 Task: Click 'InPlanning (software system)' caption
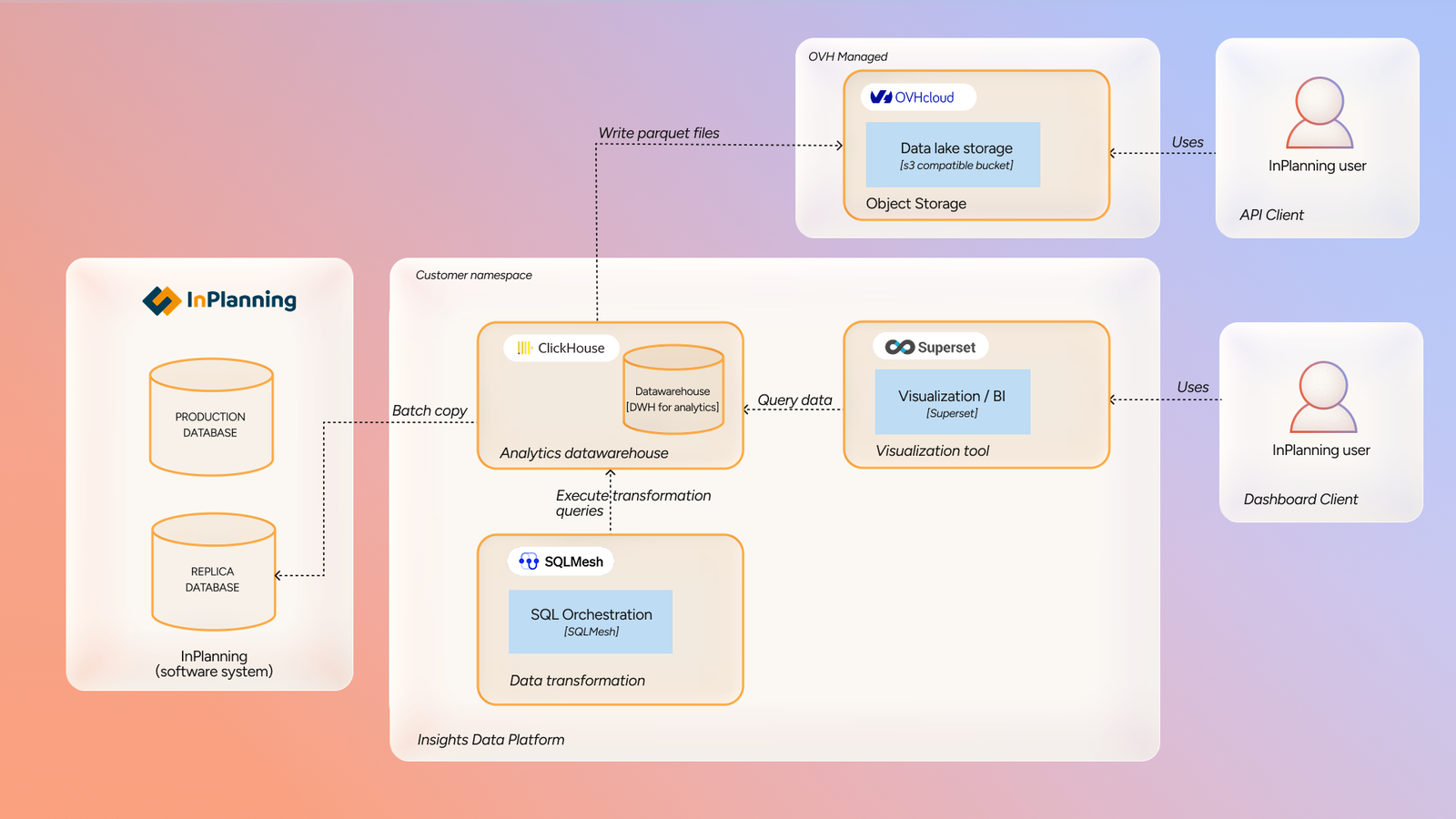pyautogui.click(x=214, y=664)
